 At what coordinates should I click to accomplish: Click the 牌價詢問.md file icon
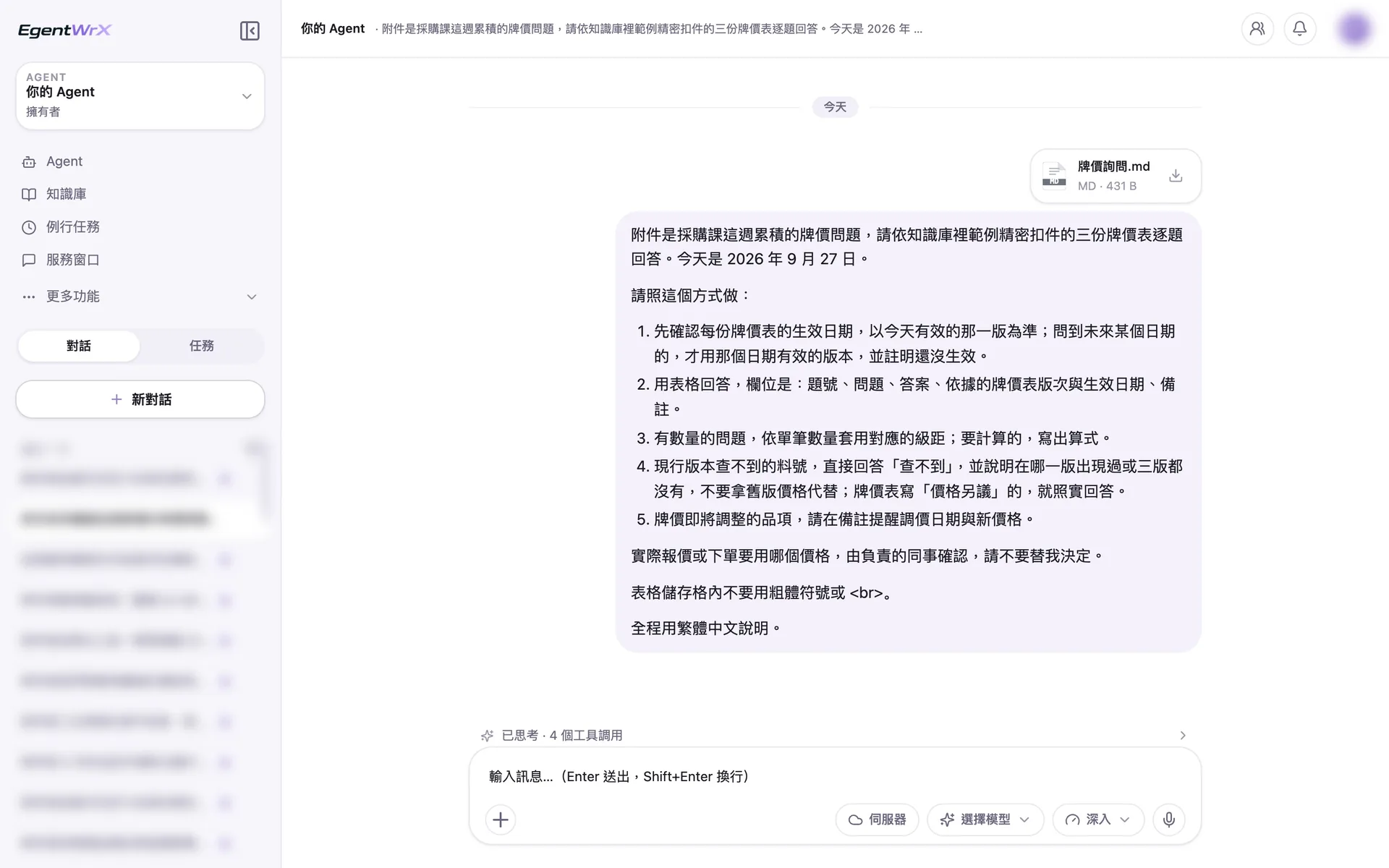(x=1054, y=176)
